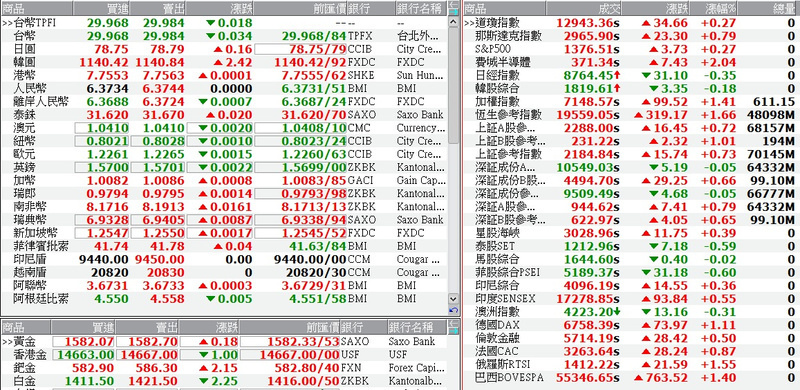This screenshot has height=390, width=800.
Task: Select the 台幣TPFI row
Action: coord(223,22)
